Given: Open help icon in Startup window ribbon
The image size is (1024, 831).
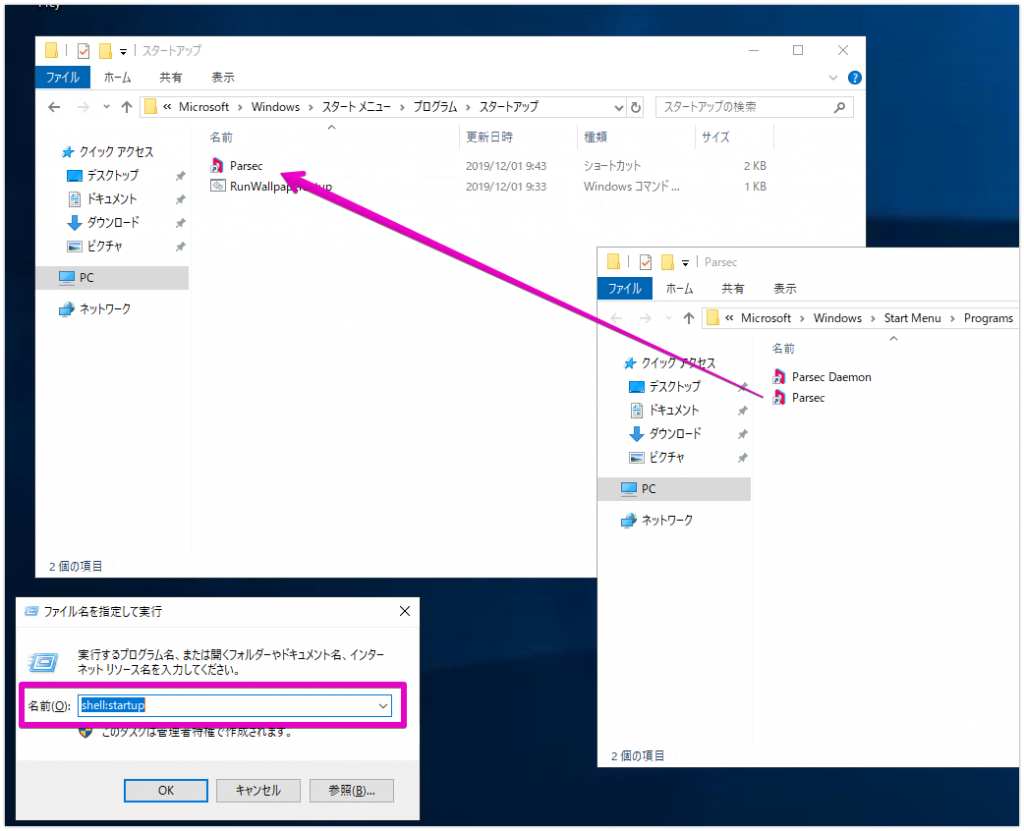Looking at the screenshot, I should [853, 77].
